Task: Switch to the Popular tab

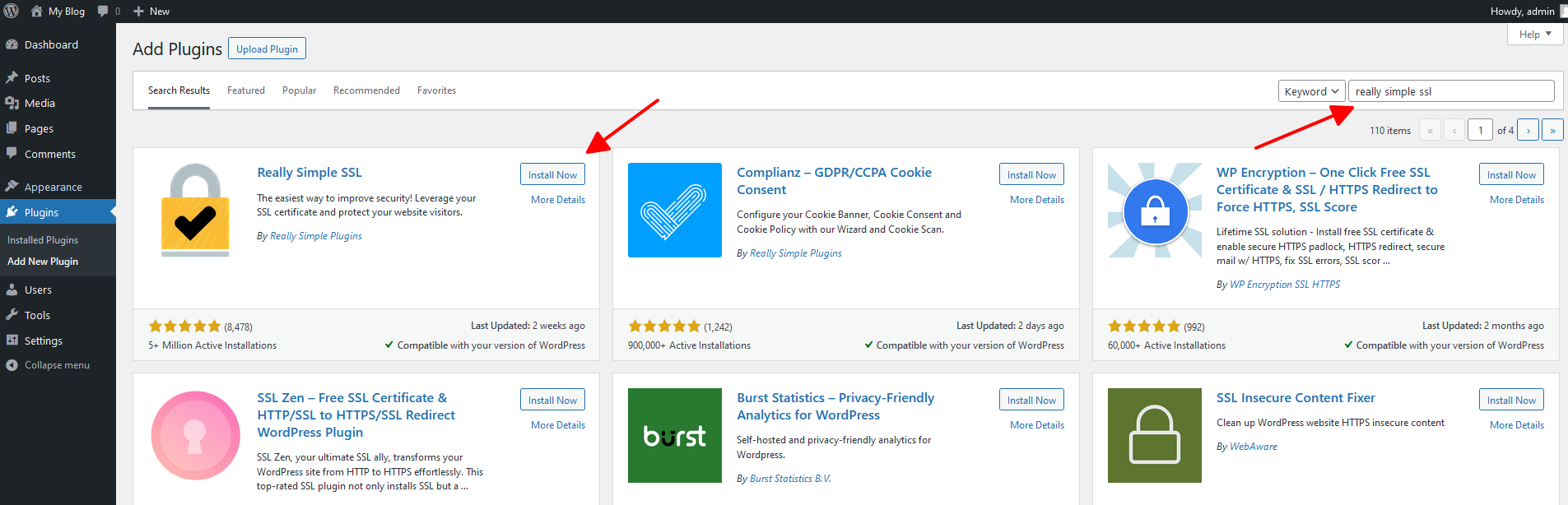Action: (299, 90)
